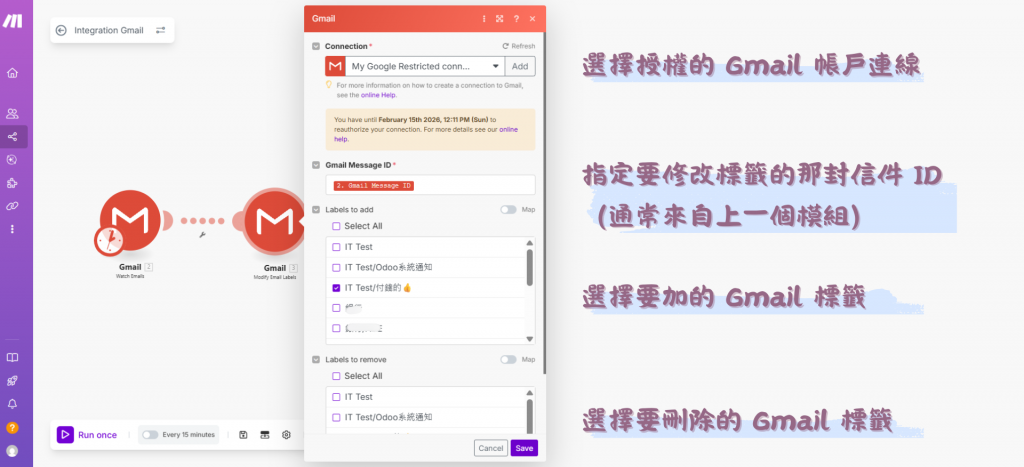Open the online Help link under Connection
Viewport: 1024px width, 467px height.
tap(378, 95)
